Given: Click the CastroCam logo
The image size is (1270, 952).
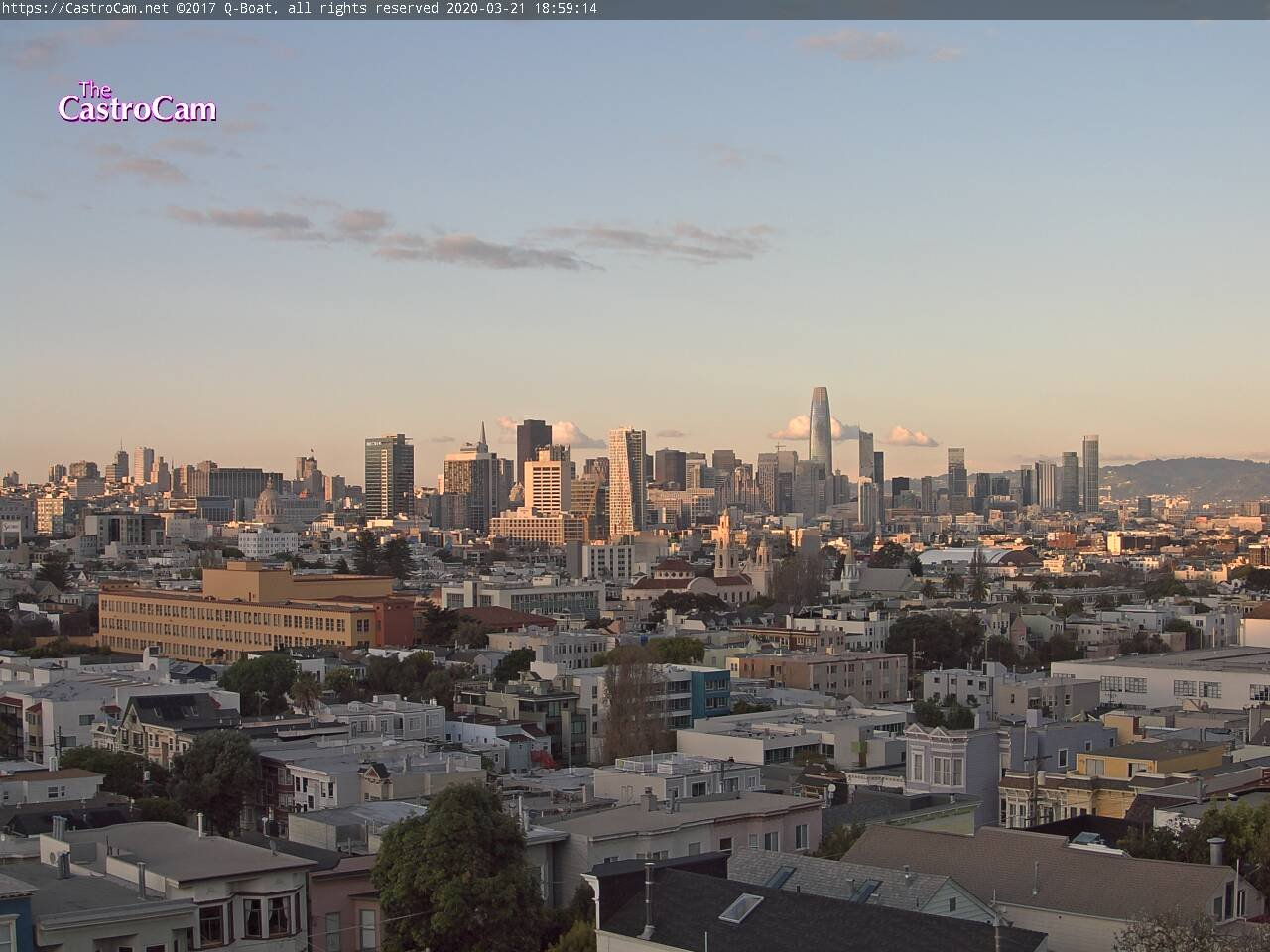Looking at the screenshot, I should click(136, 103).
